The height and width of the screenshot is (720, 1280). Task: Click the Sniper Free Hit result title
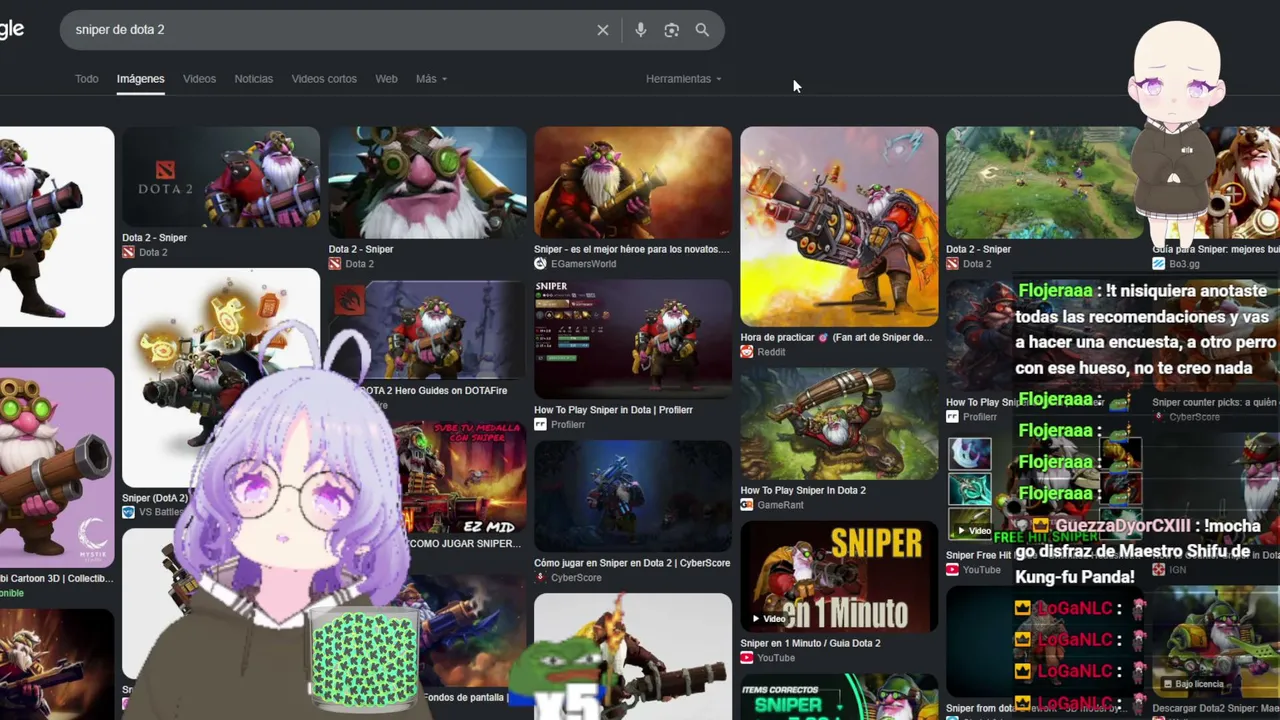(979, 555)
